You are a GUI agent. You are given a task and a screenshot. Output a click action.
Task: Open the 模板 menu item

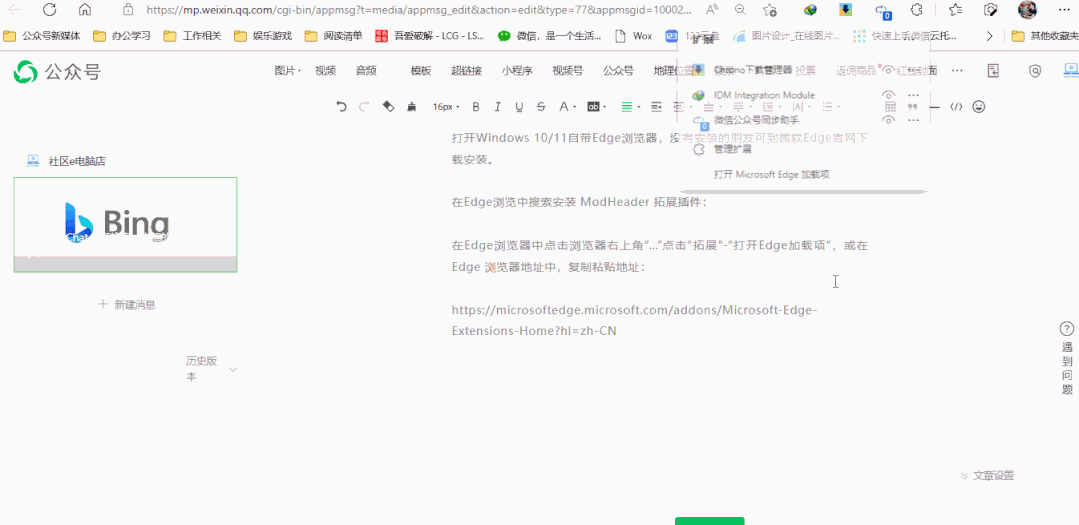(421, 70)
